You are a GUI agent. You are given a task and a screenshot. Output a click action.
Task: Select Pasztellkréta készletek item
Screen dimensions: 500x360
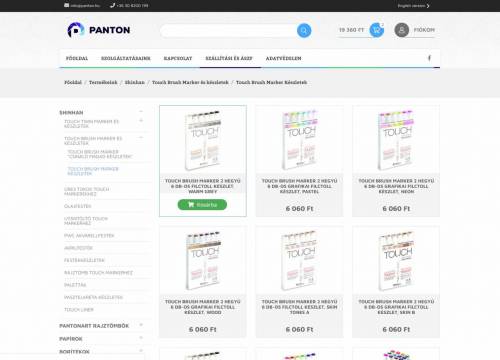(93, 297)
